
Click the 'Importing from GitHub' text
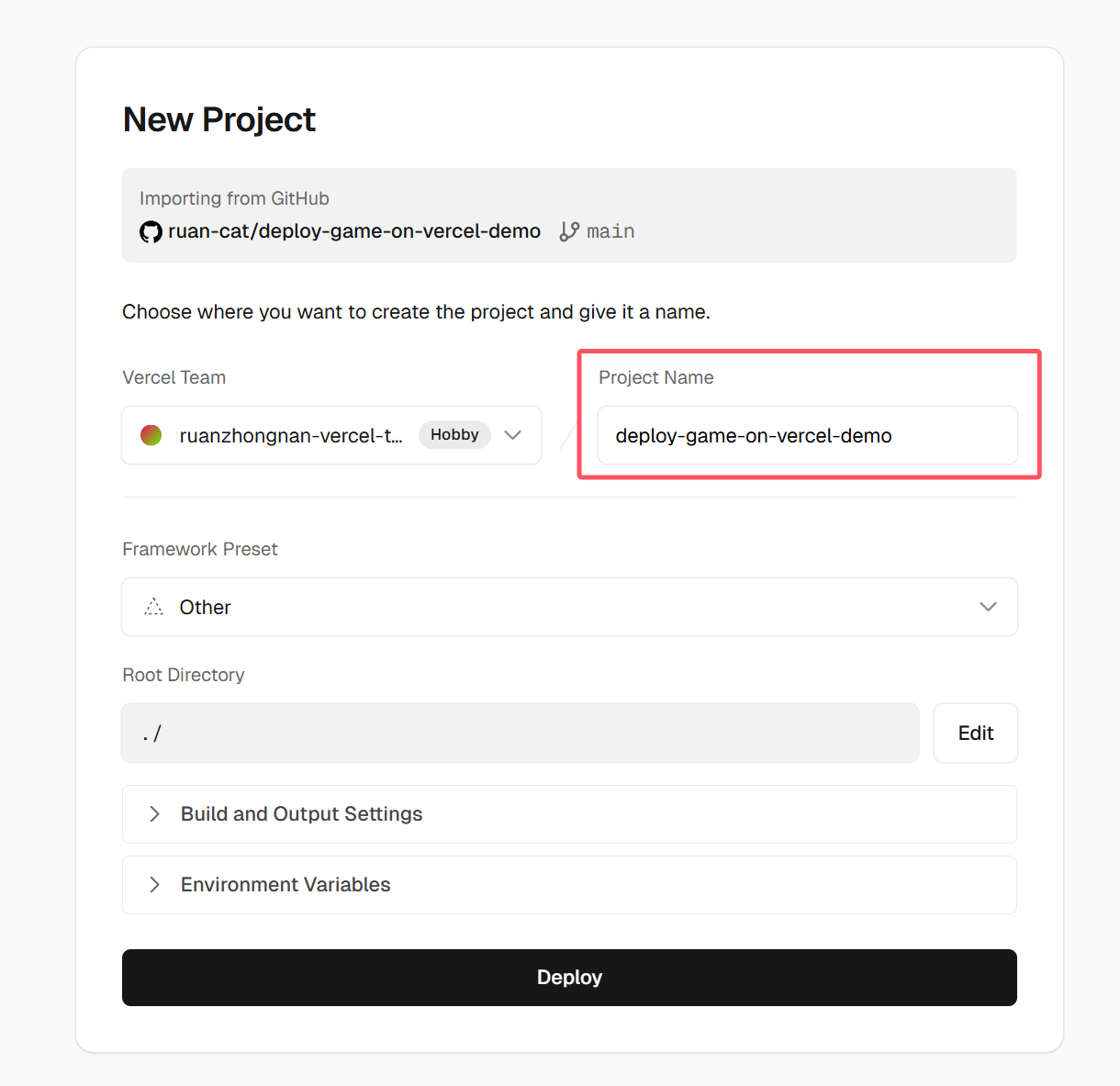234,198
